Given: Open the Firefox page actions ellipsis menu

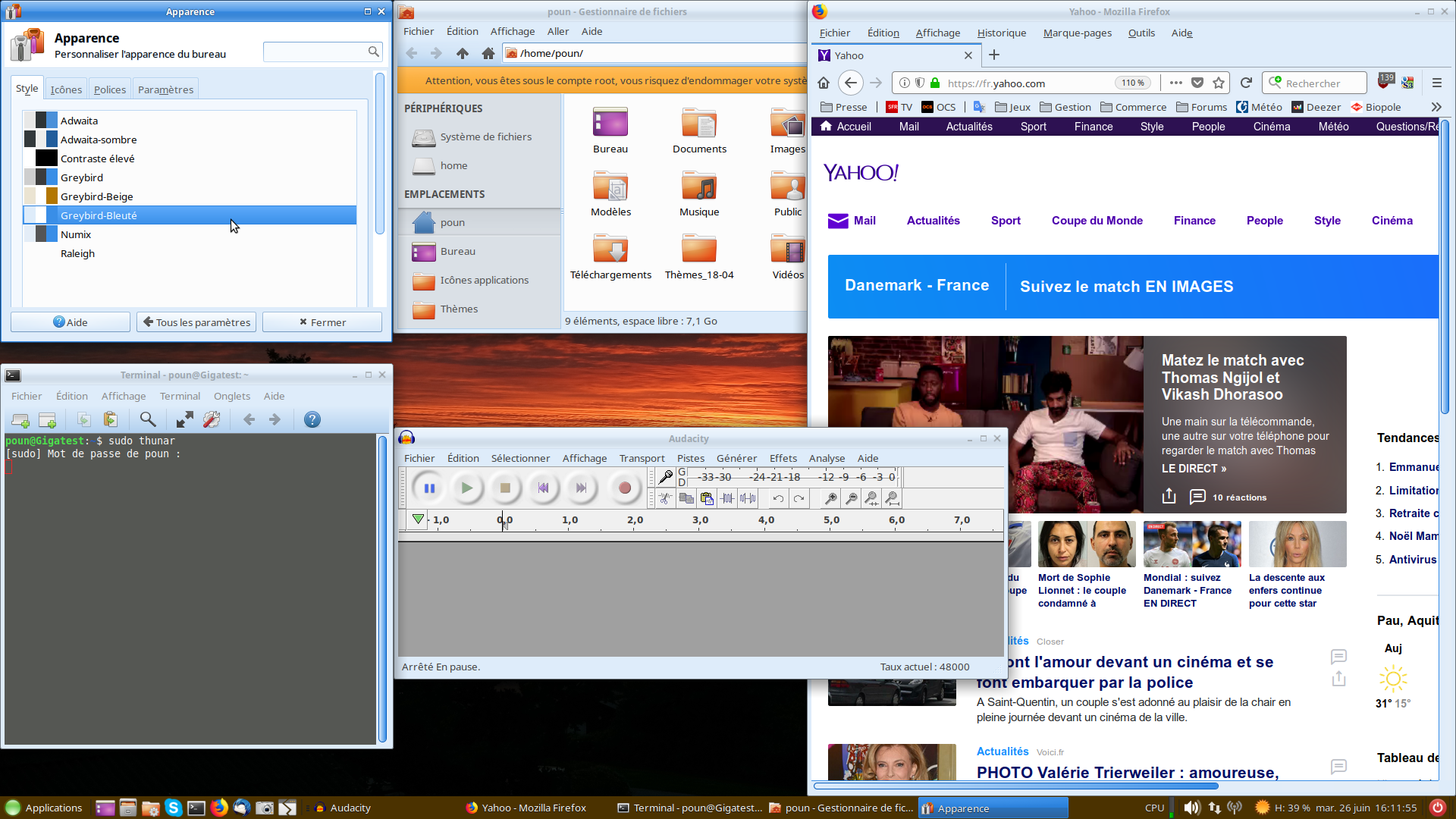Looking at the screenshot, I should click(1175, 83).
